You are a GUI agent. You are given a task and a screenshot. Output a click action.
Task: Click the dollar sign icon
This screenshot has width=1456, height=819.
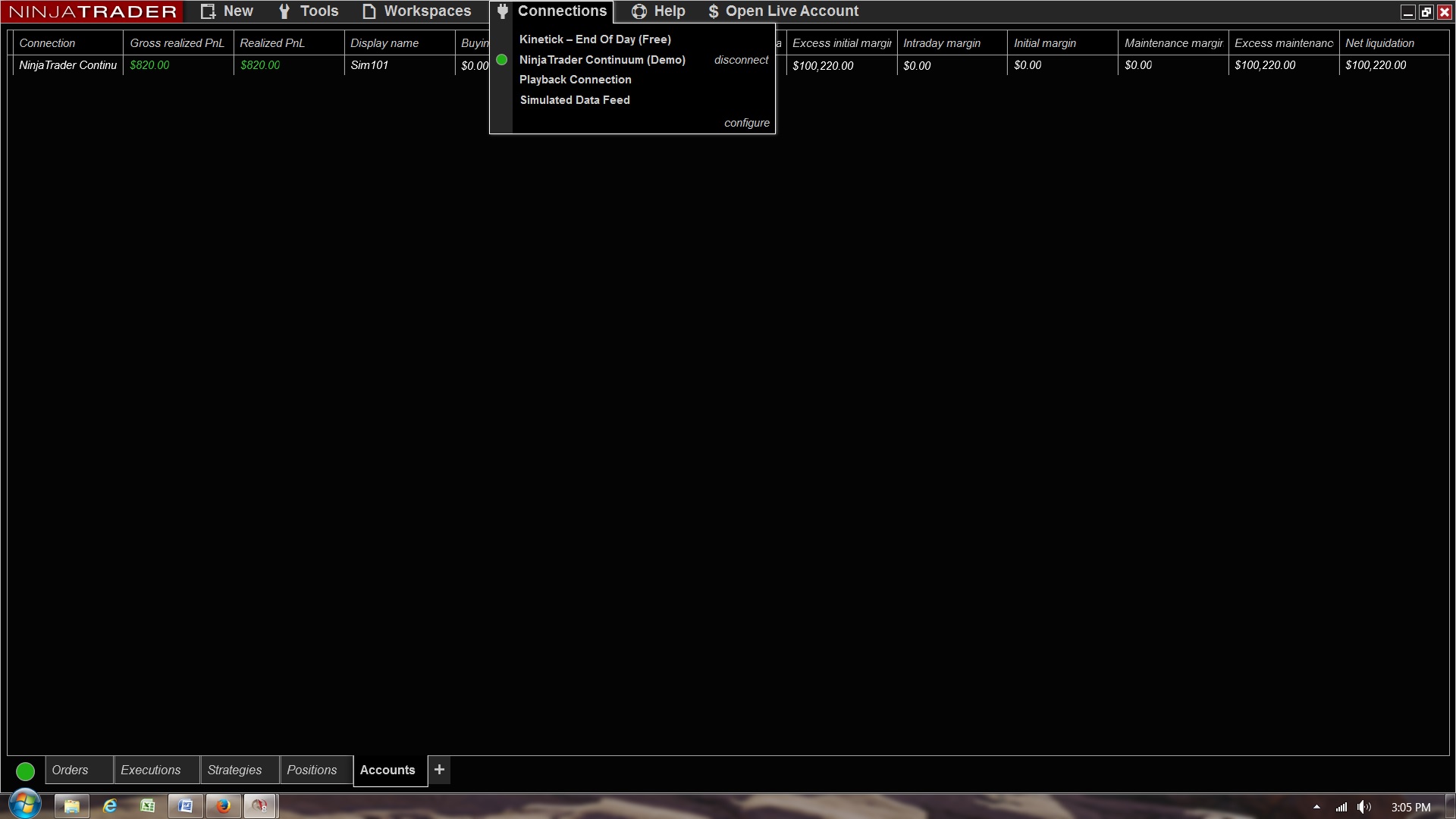(x=713, y=11)
